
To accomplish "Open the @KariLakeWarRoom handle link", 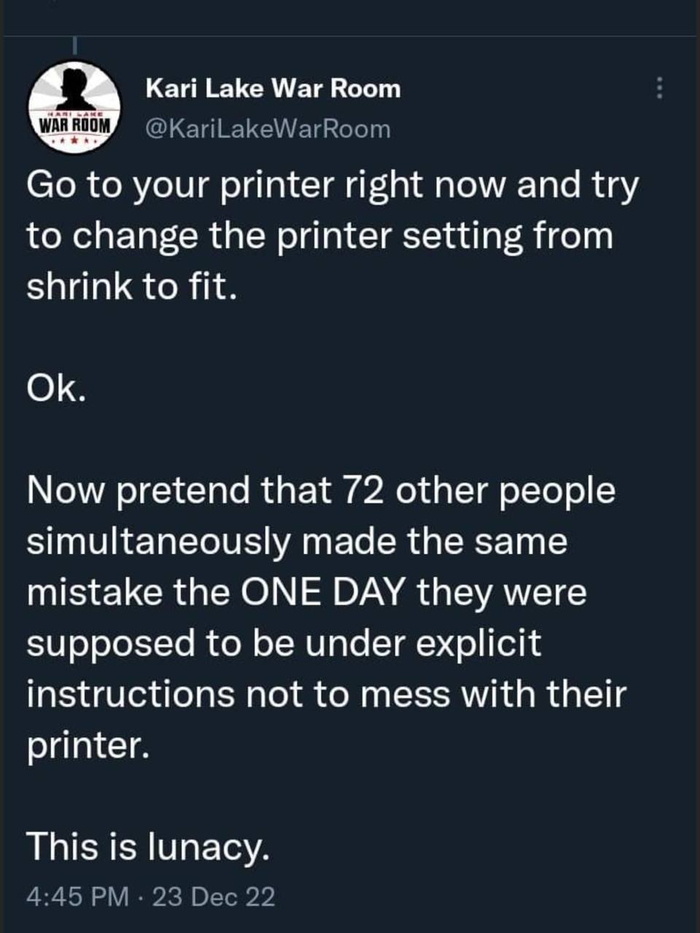I will point(268,129).
